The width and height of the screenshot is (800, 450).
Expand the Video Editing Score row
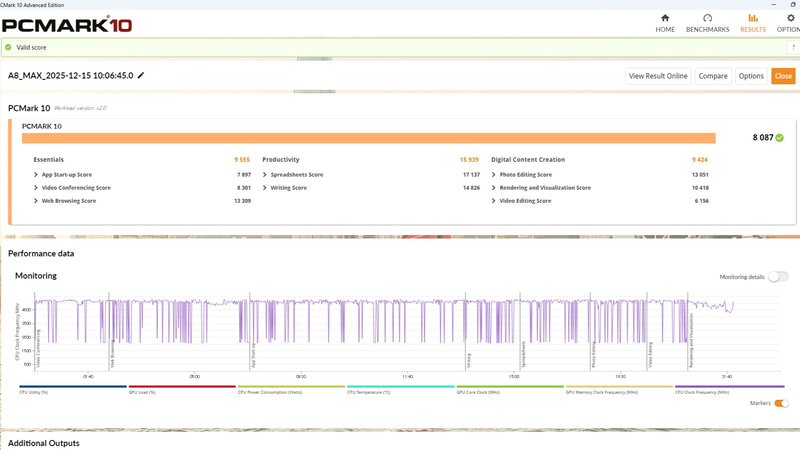coord(493,201)
